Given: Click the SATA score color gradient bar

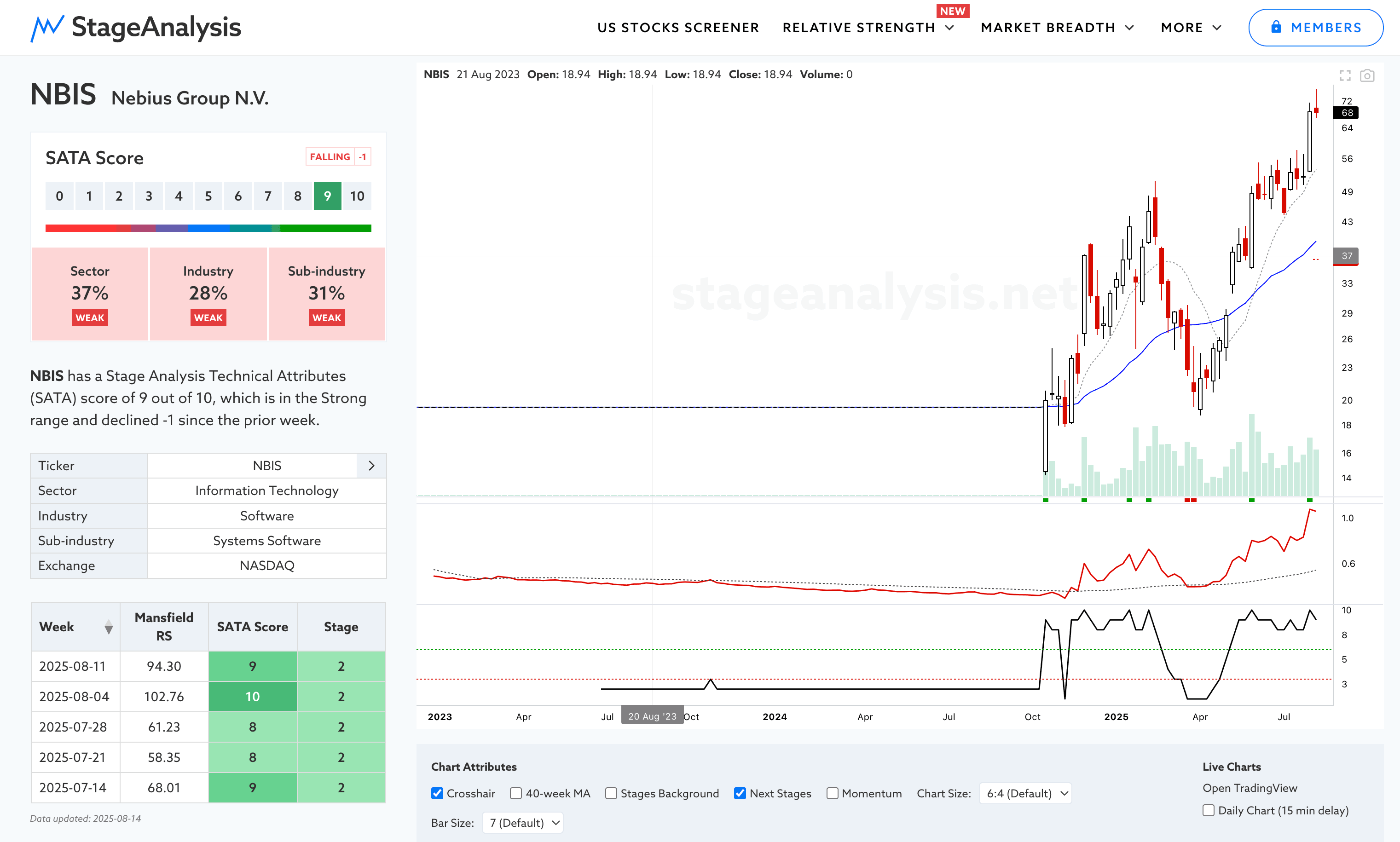Looking at the screenshot, I should [208, 228].
